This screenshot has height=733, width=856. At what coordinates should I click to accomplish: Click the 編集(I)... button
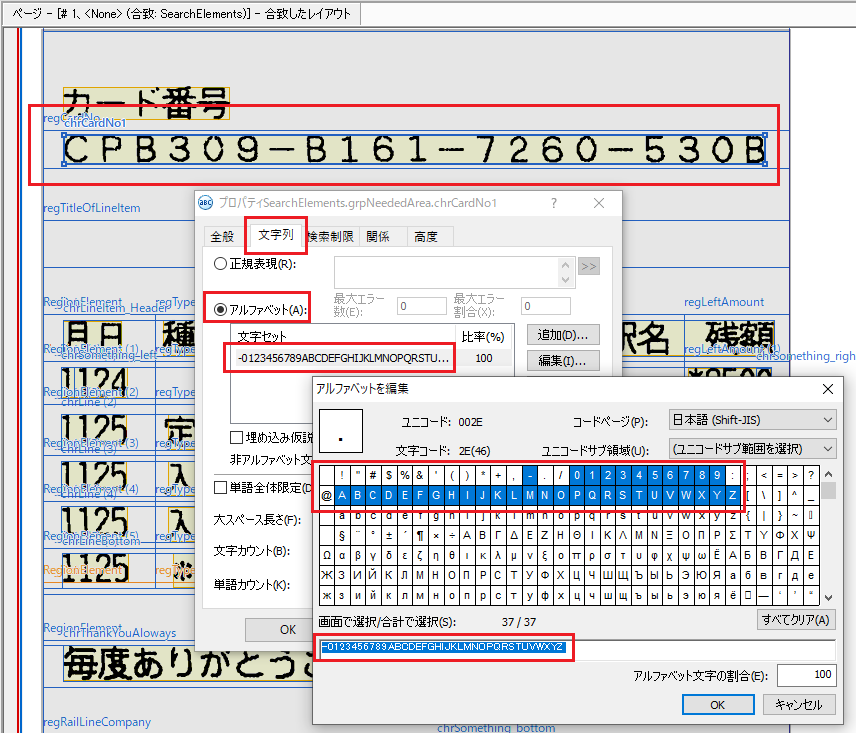(x=563, y=360)
